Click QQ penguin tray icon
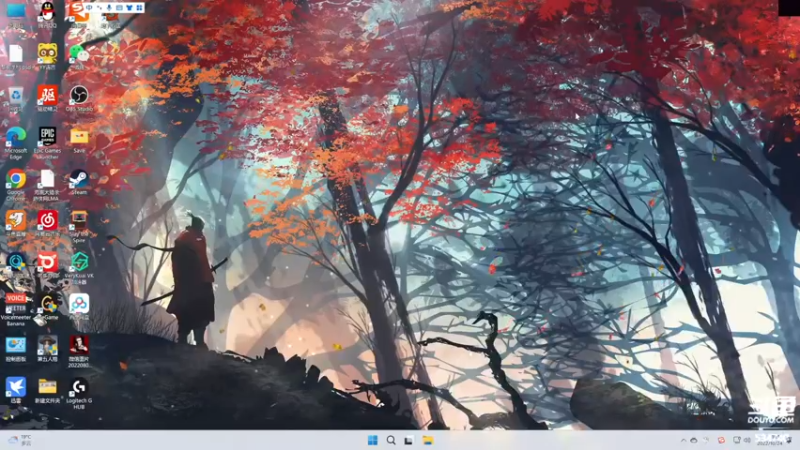Image resolution: width=800 pixels, height=450 pixels. [789, 440]
